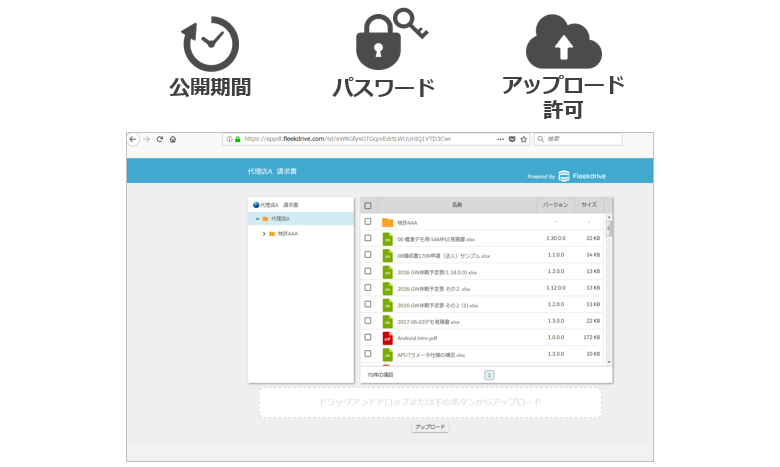This screenshot has width=780, height=467.
Task: Reload the page with the refresh icon
Action: point(159,139)
